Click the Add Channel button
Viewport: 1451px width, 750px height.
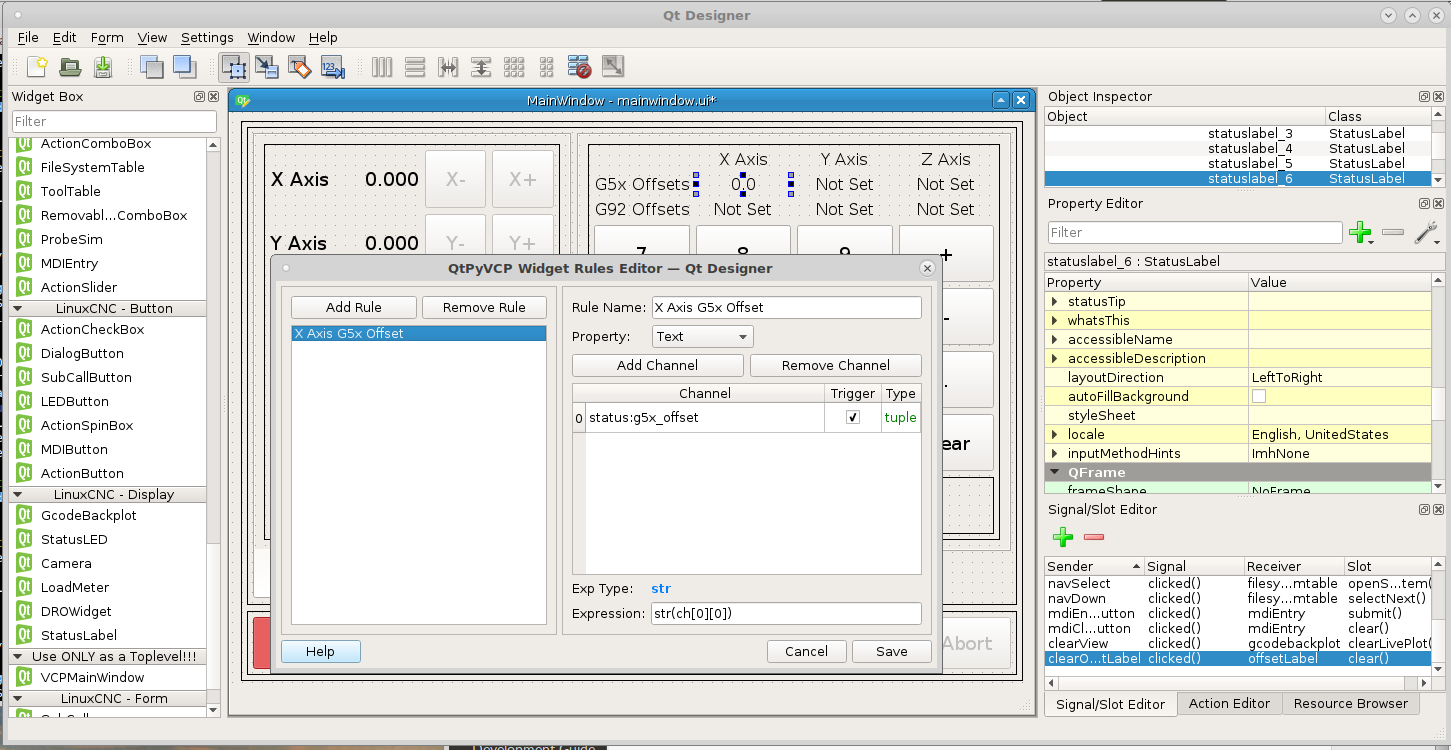coord(658,366)
